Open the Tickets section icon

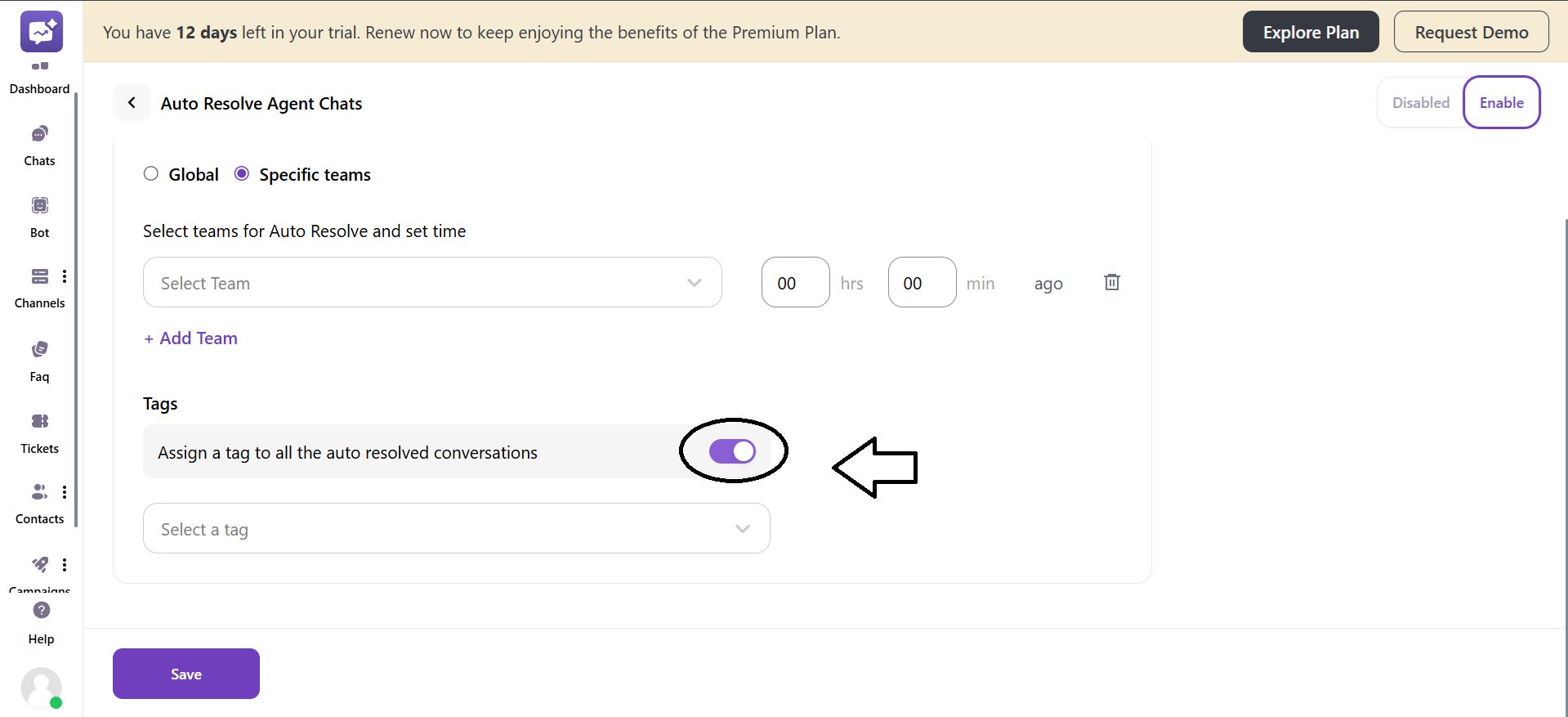tap(40, 421)
